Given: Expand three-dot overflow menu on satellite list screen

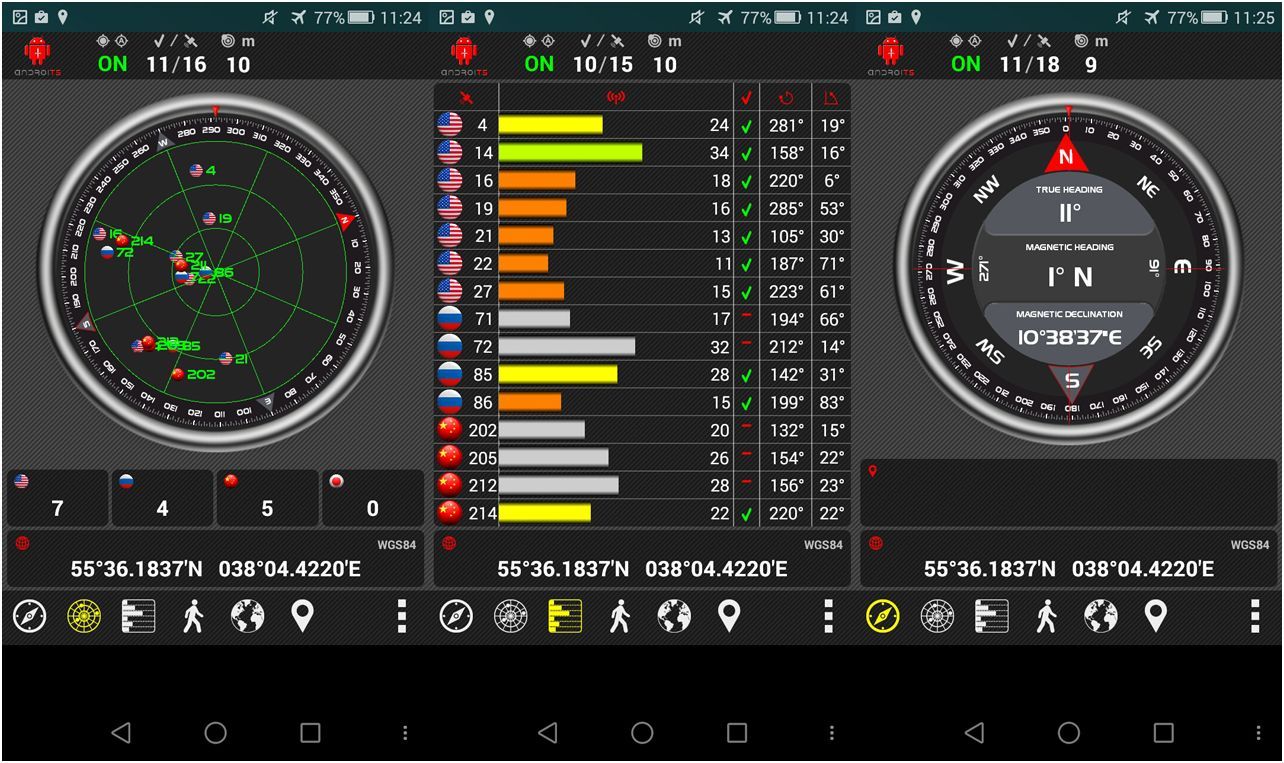Looking at the screenshot, I should coord(828,617).
